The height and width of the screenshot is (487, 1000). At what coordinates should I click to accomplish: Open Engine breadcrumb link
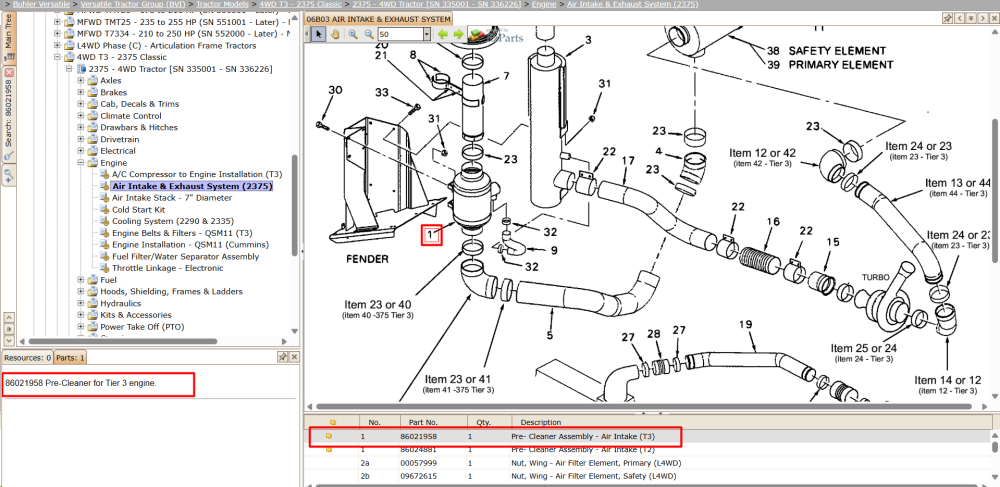(544, 4)
